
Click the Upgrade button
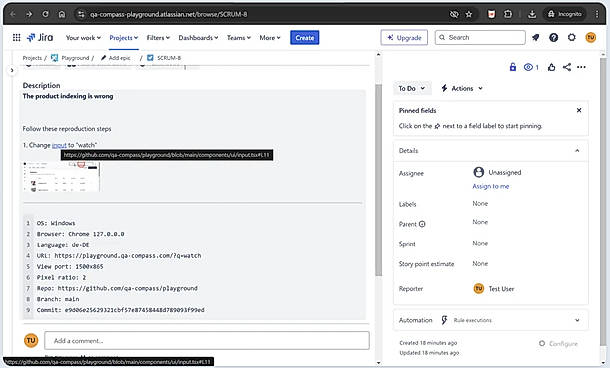tap(404, 38)
